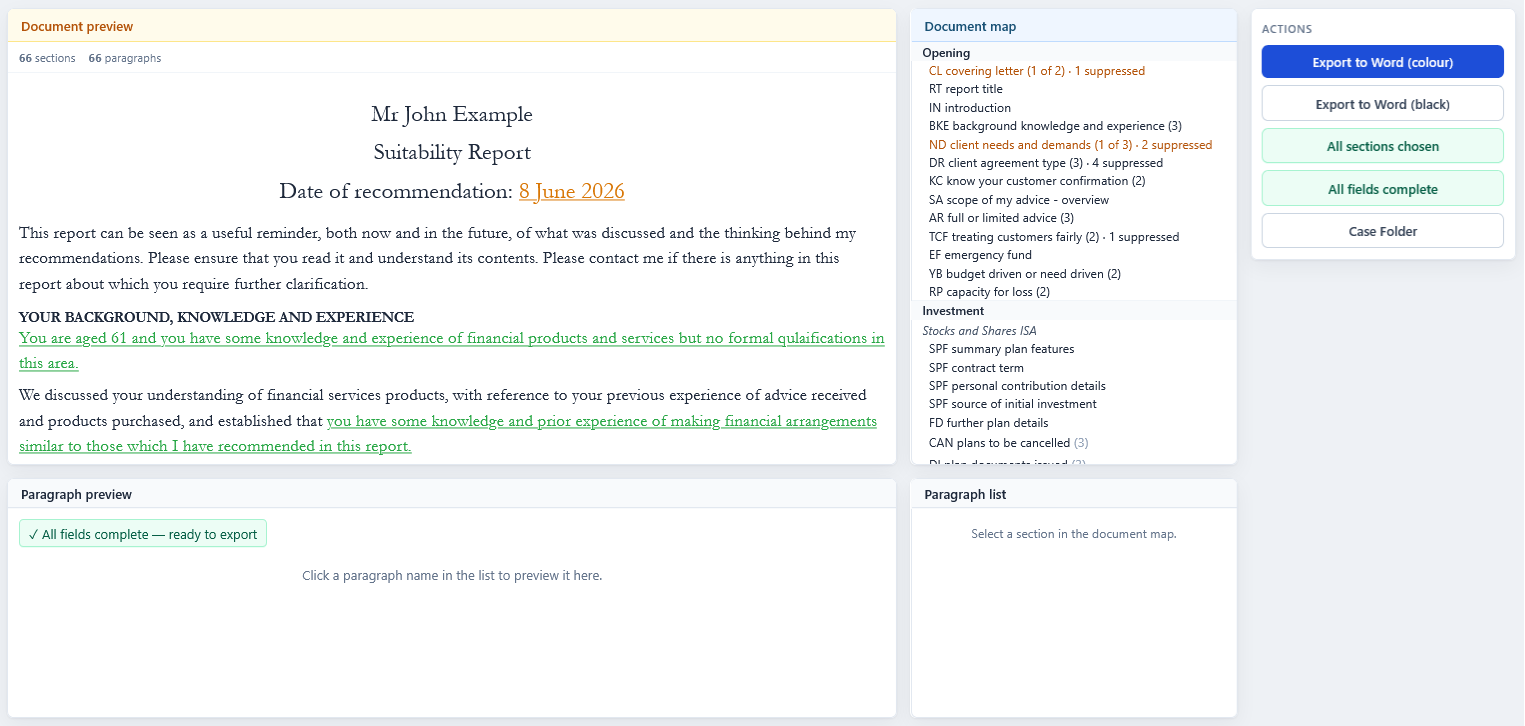Click the 66 sections count
Image resolution: width=1525 pixels, height=726 pixels.
pyautogui.click(x=47, y=58)
